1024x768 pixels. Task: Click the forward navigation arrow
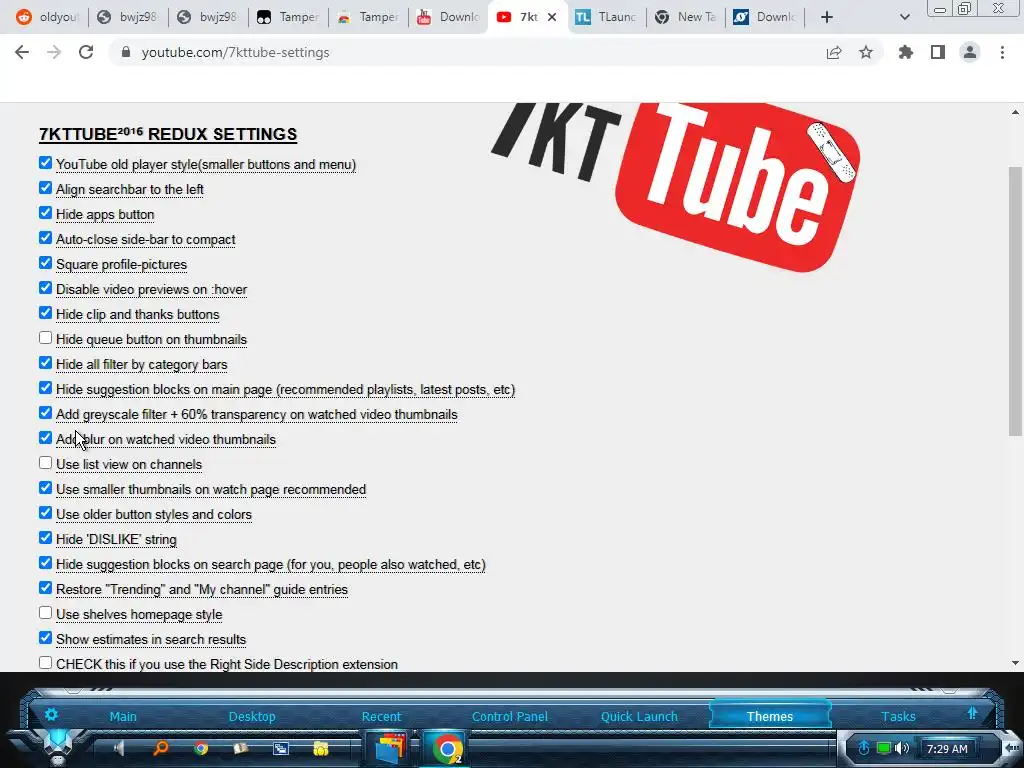point(54,52)
